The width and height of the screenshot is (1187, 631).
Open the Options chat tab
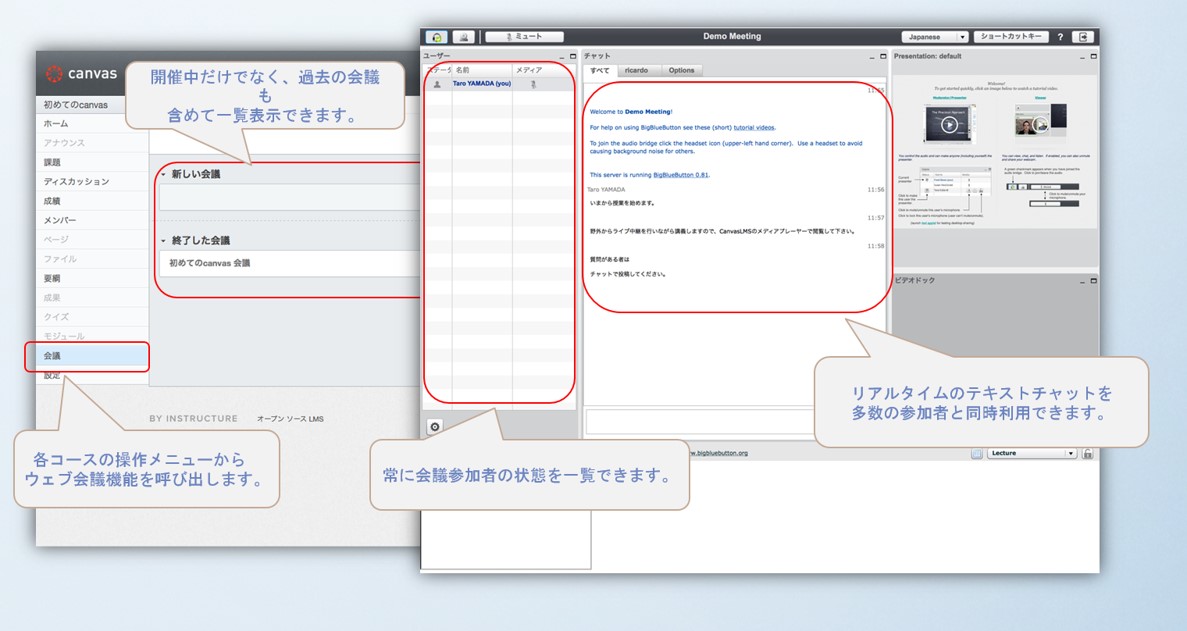[x=681, y=70]
